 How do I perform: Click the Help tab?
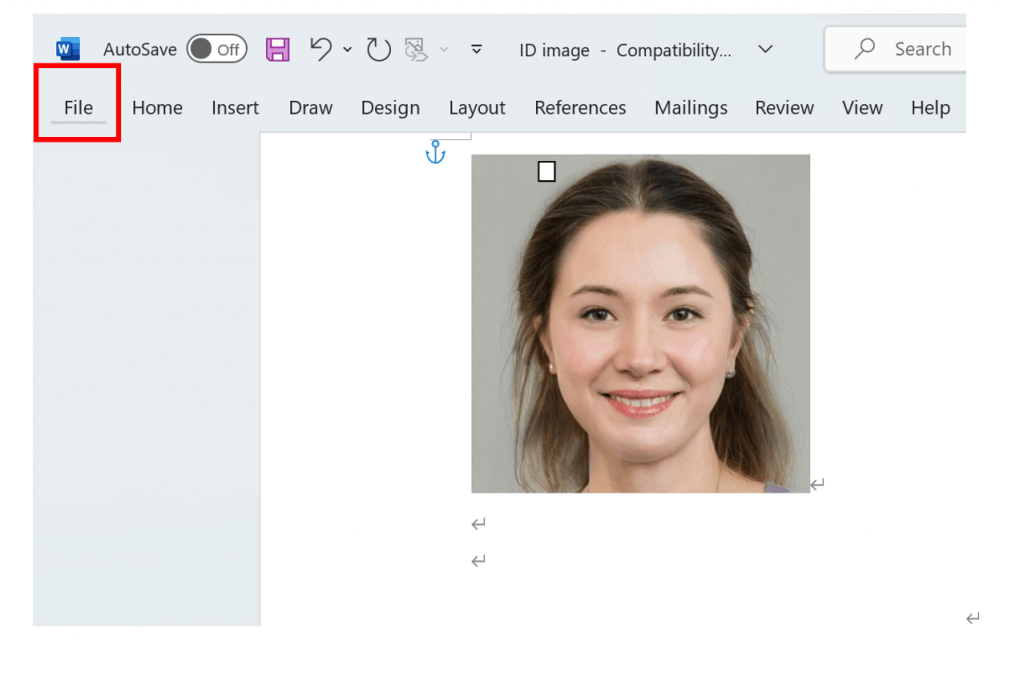pyautogui.click(x=931, y=108)
